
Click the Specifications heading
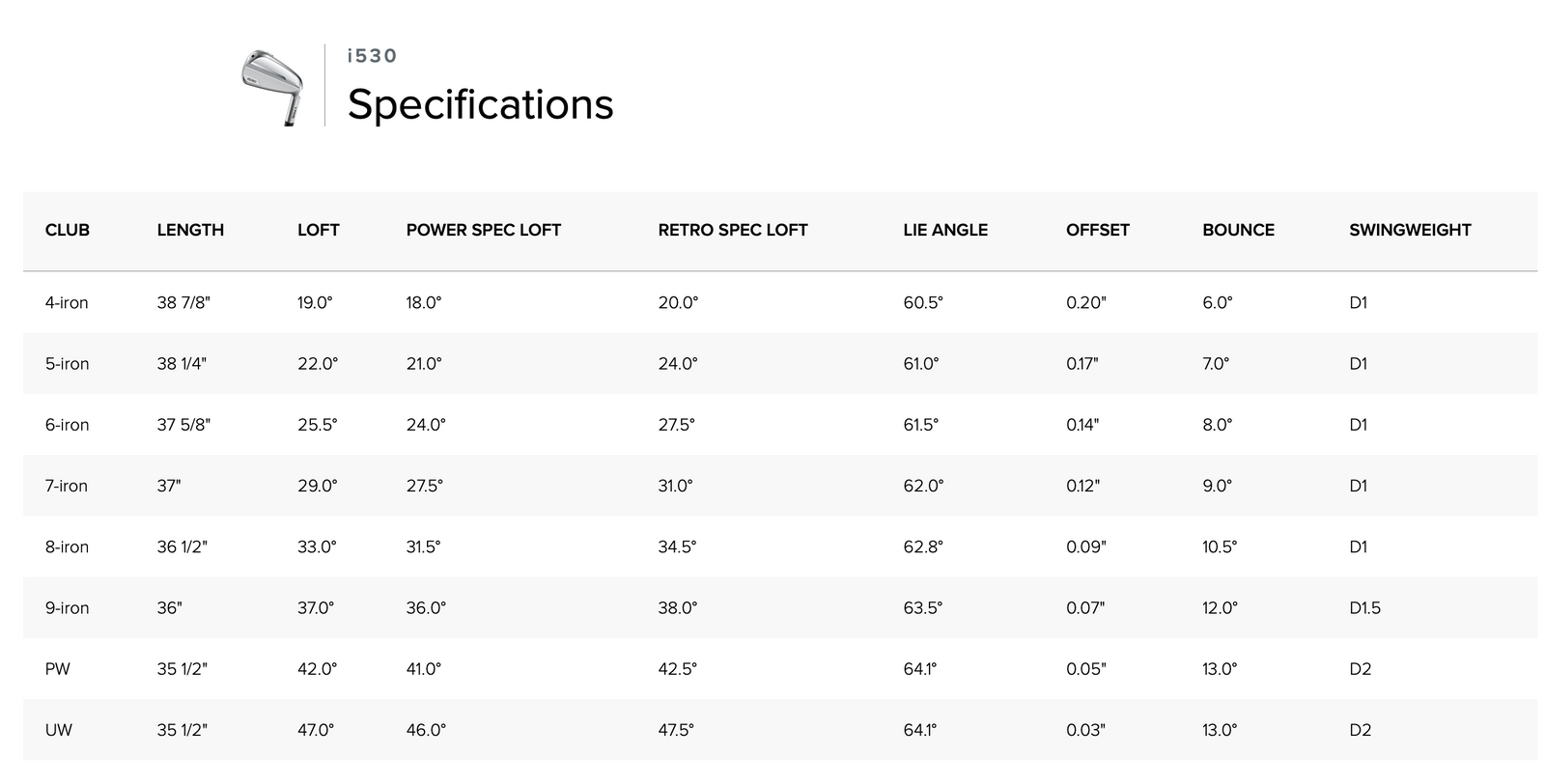(x=480, y=104)
